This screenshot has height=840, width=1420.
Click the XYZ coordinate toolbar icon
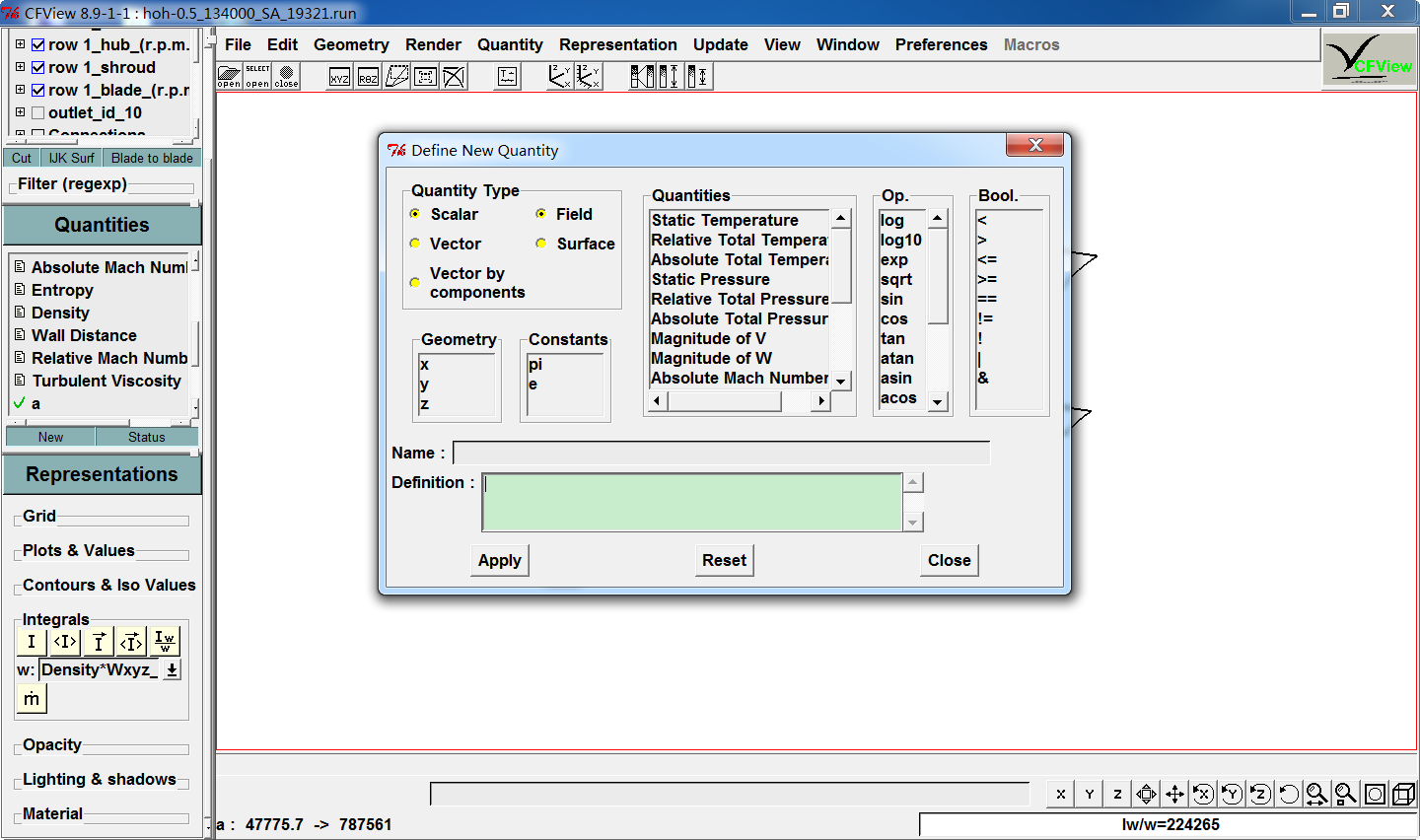pyautogui.click(x=339, y=77)
